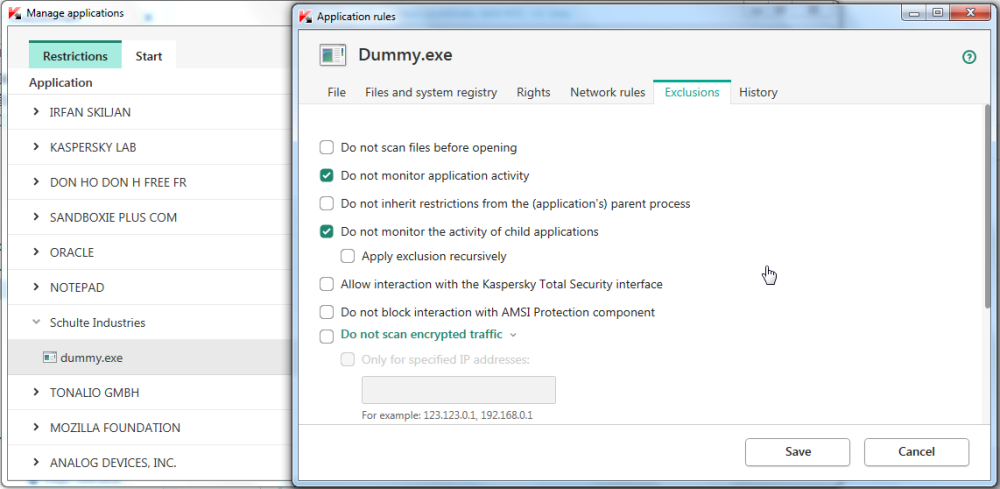Viewport: 1000px width, 489px height.
Task: Click the dummy.exe file icon in tree
Action: [x=49, y=357]
